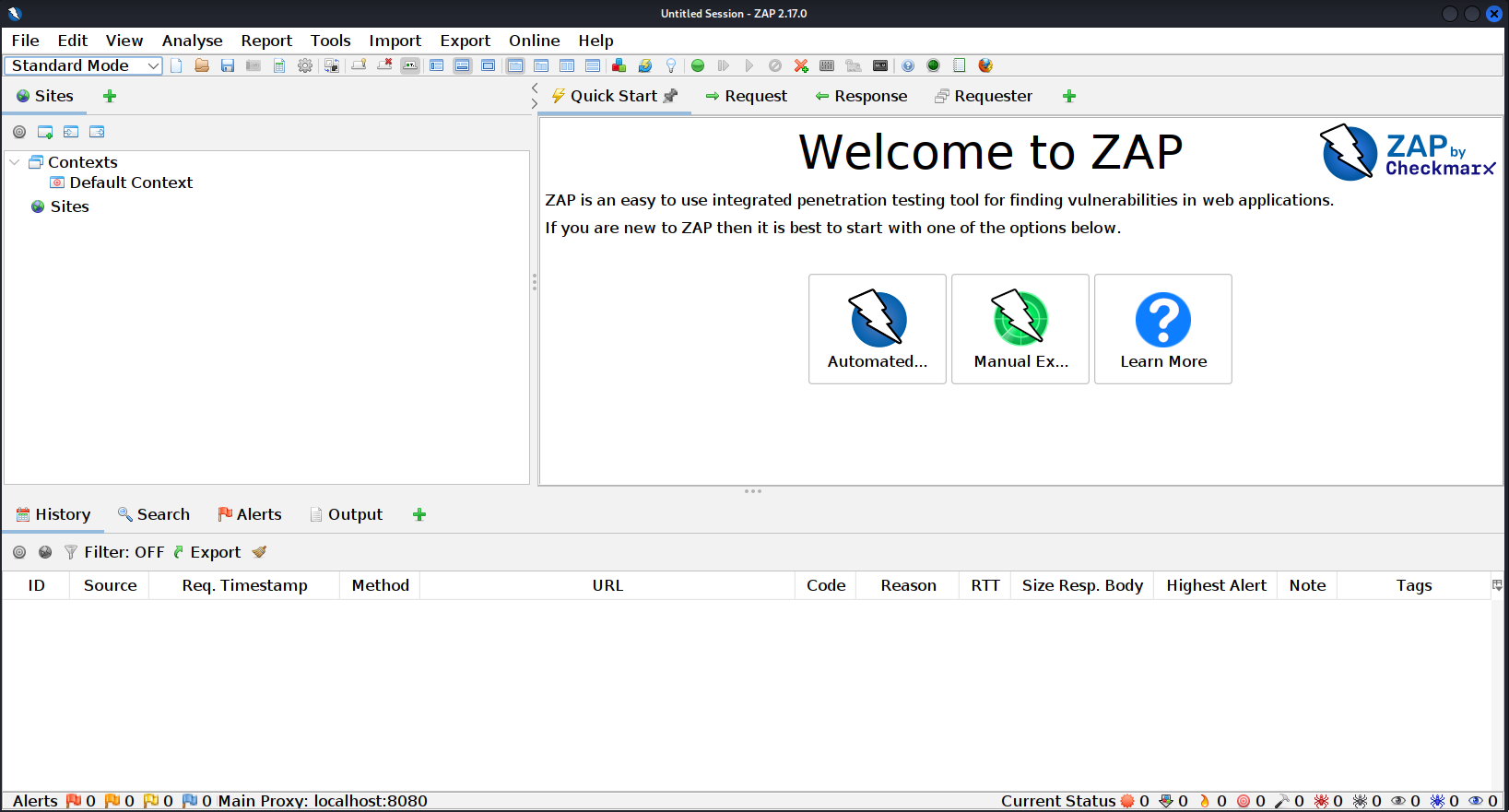The image size is (1509, 812).
Task: Click Filter: OFF in History toolbar
Action: pos(114,552)
